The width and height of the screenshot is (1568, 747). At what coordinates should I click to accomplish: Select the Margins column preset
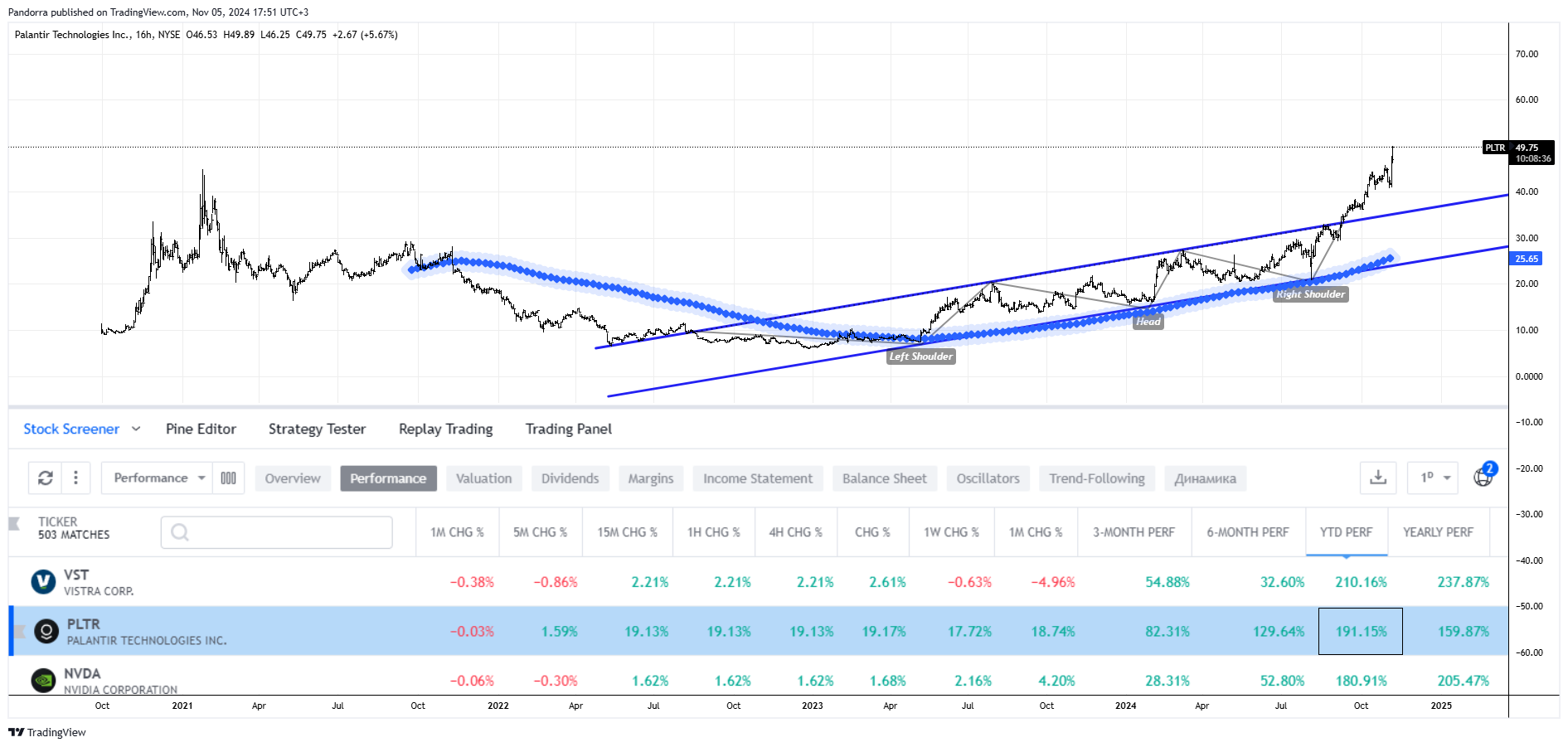[x=651, y=478]
